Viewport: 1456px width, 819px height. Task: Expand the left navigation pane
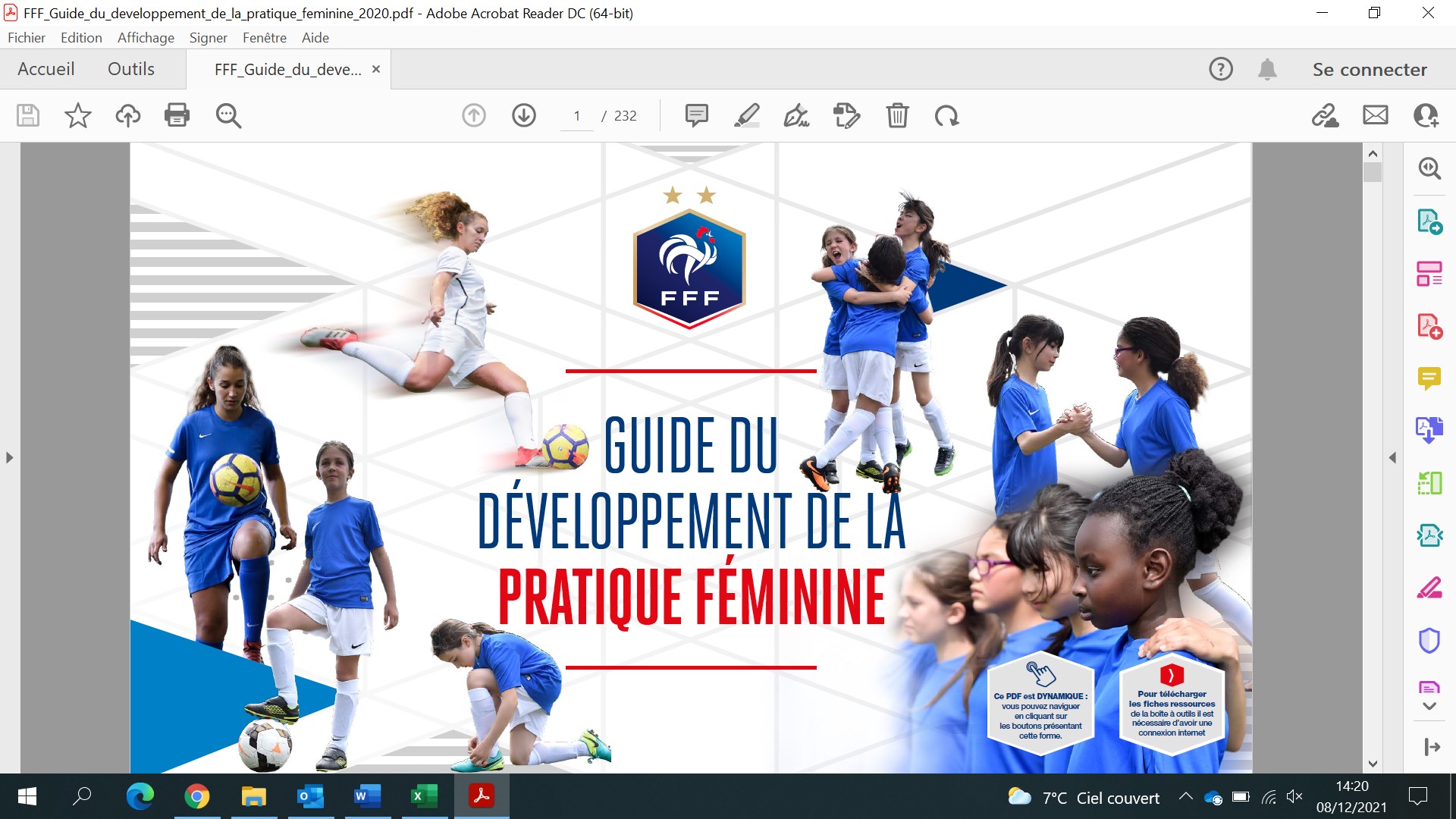click(9, 457)
